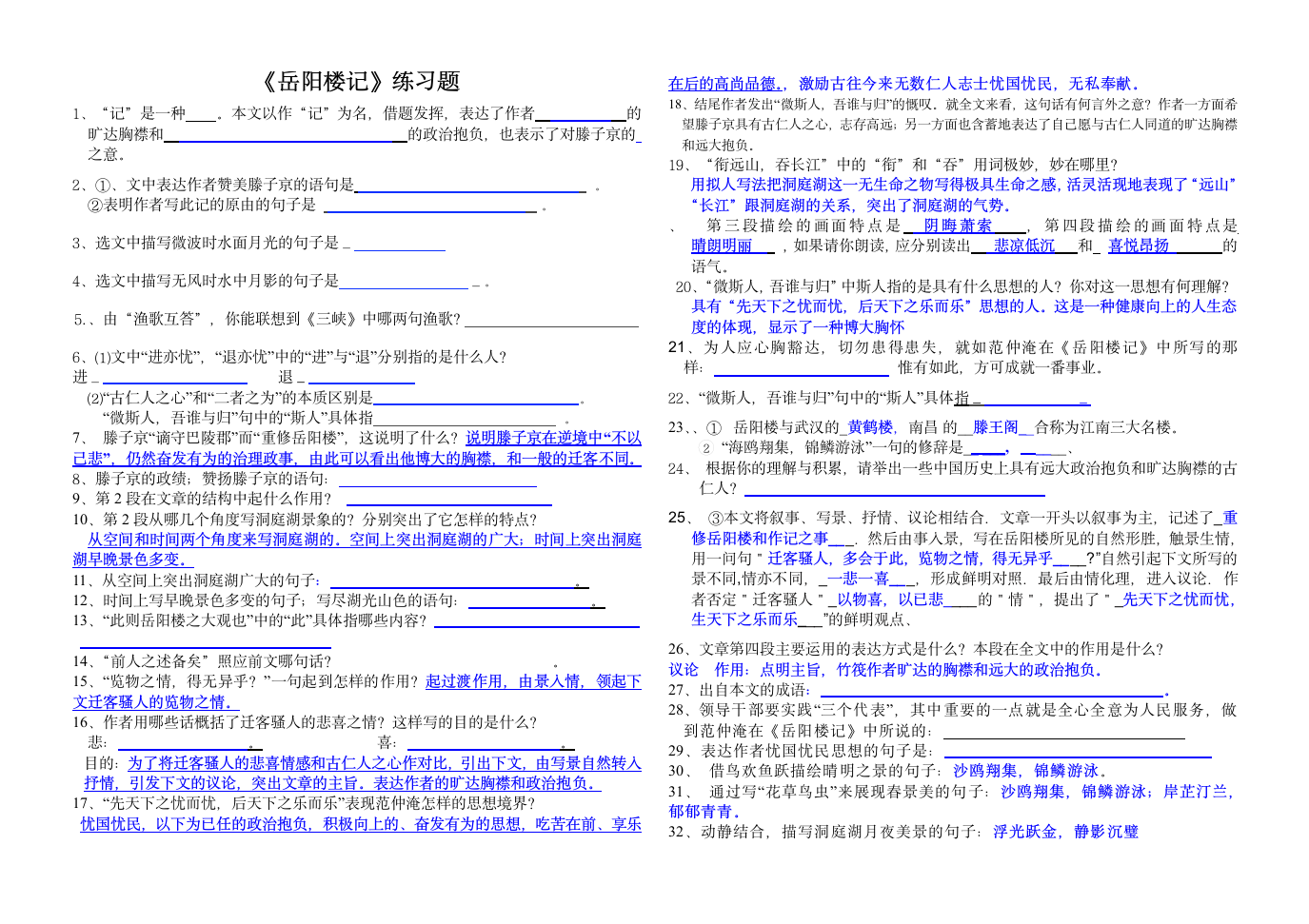Click blue answer 迁客骚人,多会于此,览物之情
This screenshot has width=1309, height=924.
click(x=910, y=559)
